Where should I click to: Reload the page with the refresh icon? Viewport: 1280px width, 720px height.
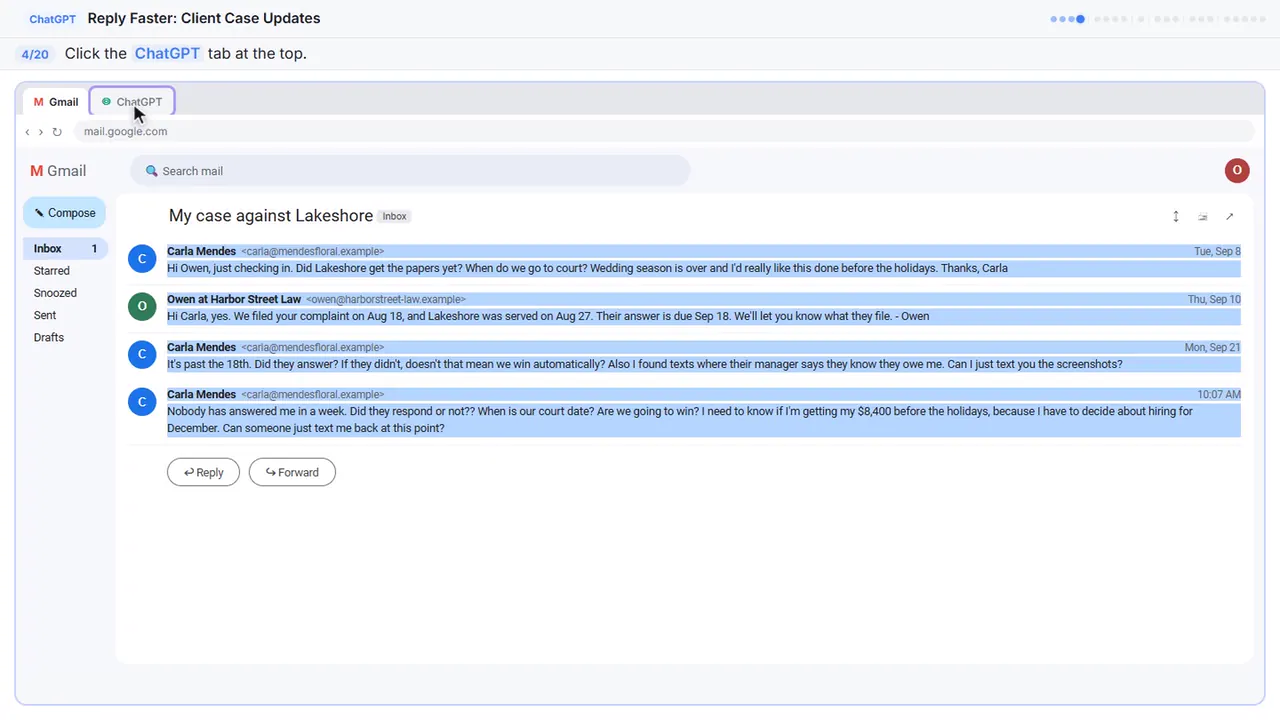(57, 132)
